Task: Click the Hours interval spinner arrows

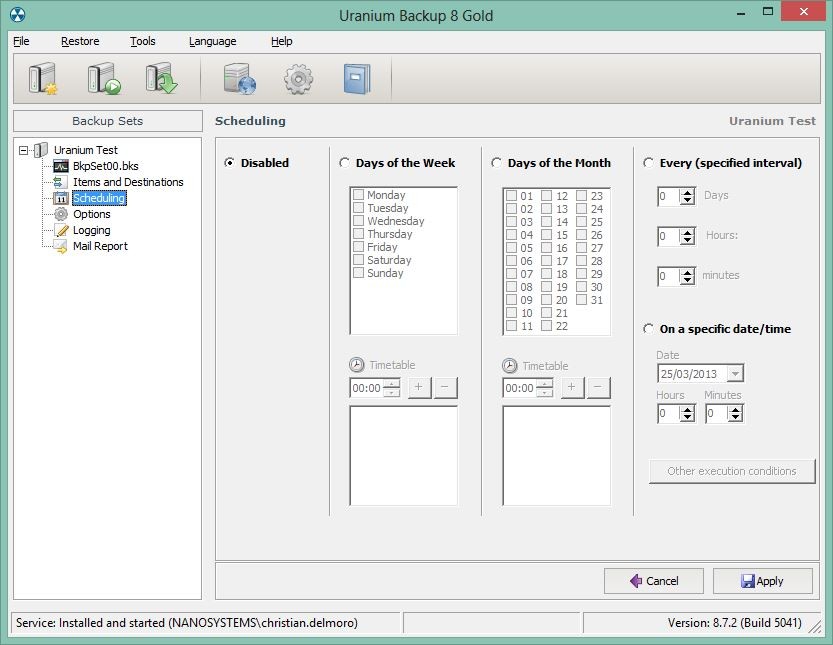Action: point(687,236)
